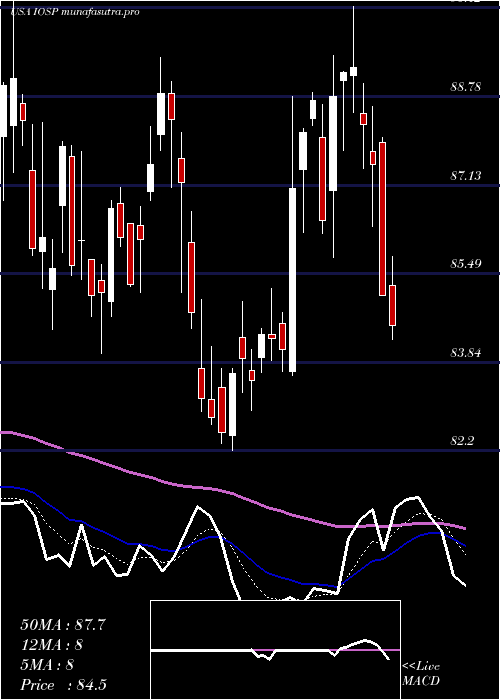500x700 pixels.
Task: Click the Price : 84.5 reading
Action: (63, 685)
